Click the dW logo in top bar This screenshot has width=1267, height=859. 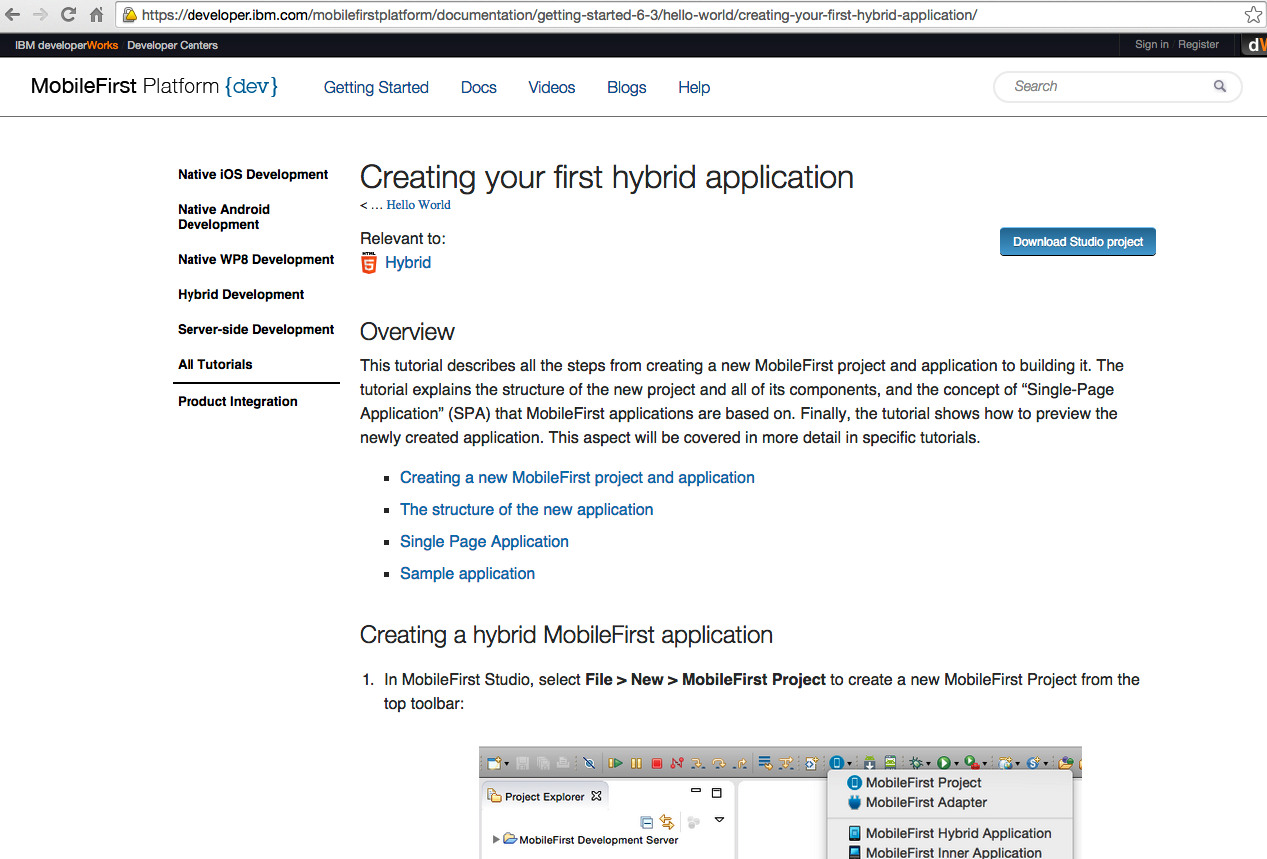click(x=1255, y=45)
